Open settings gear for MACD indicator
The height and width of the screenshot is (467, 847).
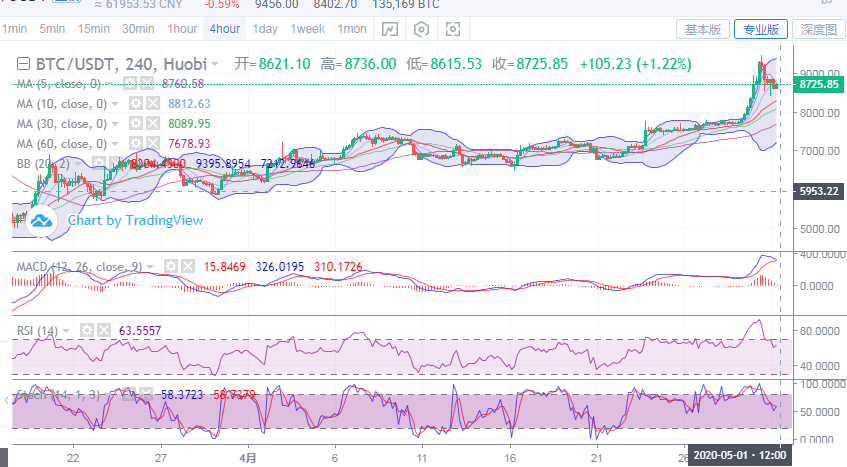(x=171, y=266)
